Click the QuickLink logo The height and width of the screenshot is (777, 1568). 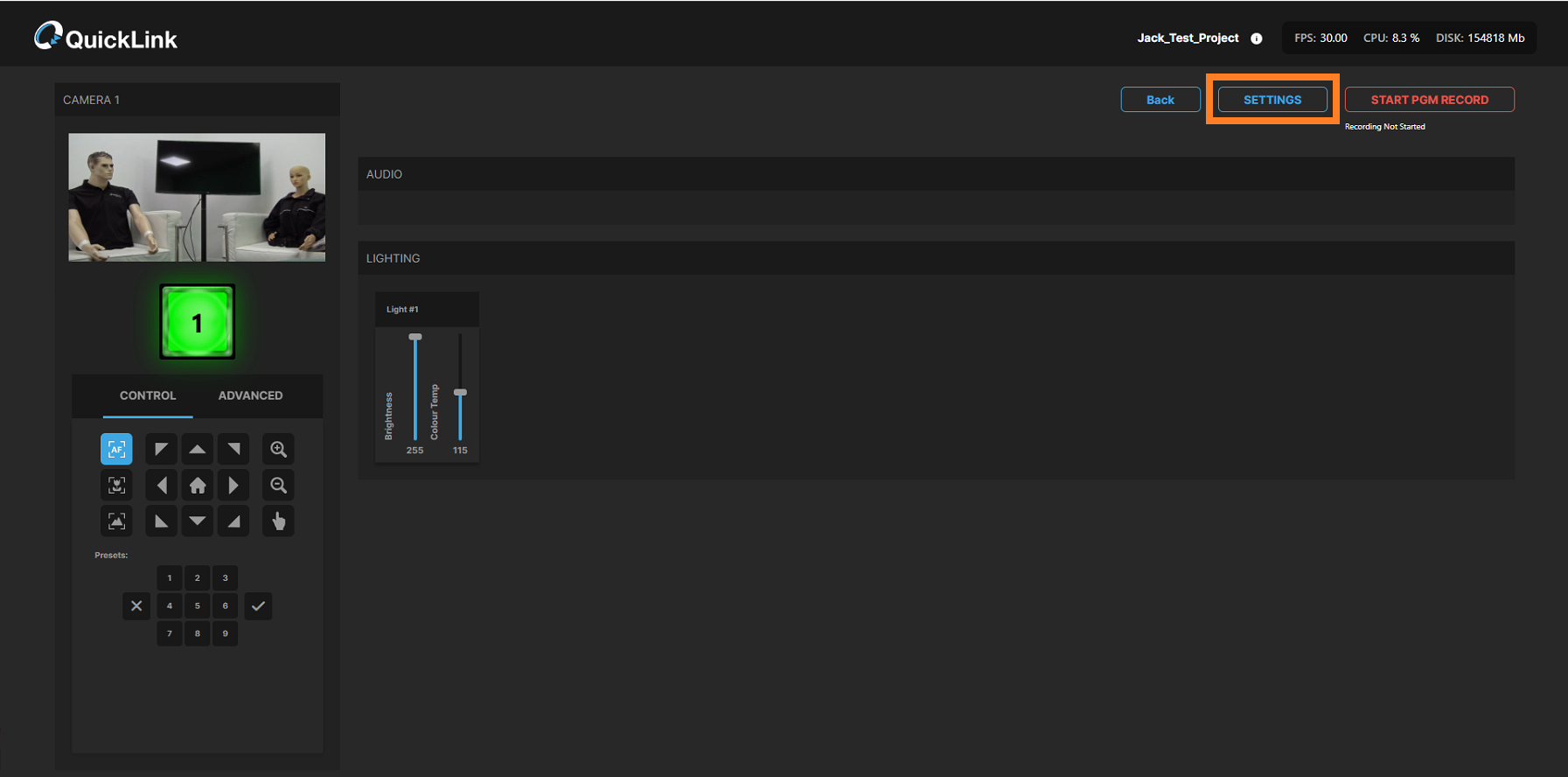pos(106,38)
